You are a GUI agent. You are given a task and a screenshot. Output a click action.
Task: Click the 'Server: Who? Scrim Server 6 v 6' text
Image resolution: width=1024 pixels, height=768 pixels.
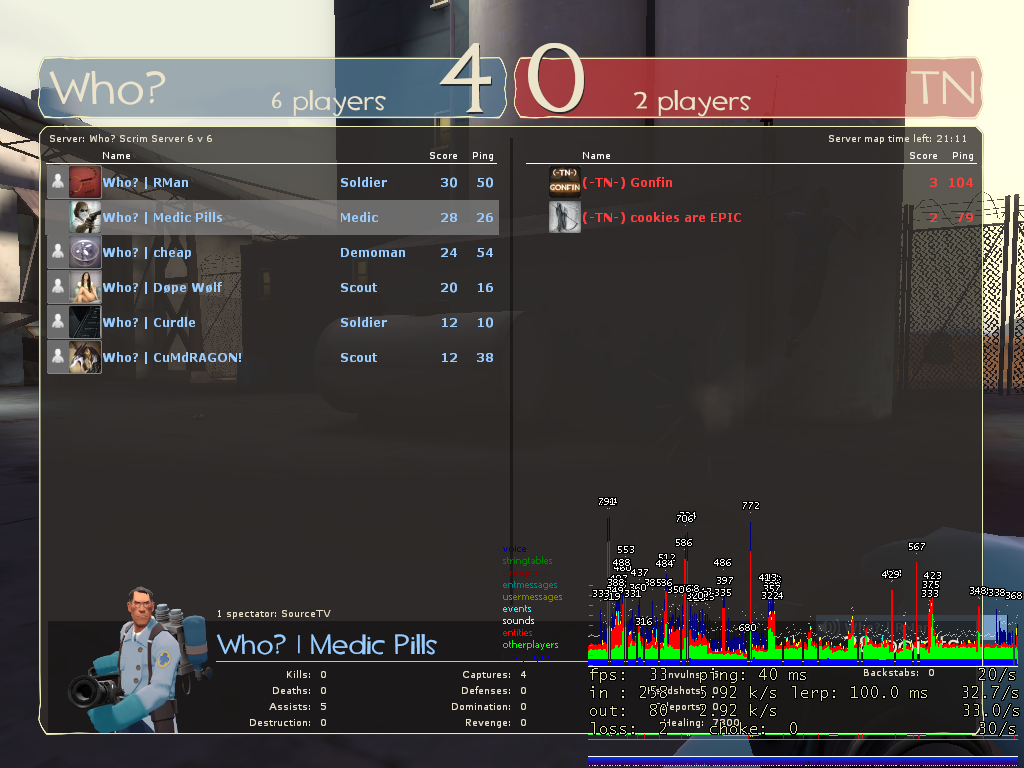[x=131, y=138]
